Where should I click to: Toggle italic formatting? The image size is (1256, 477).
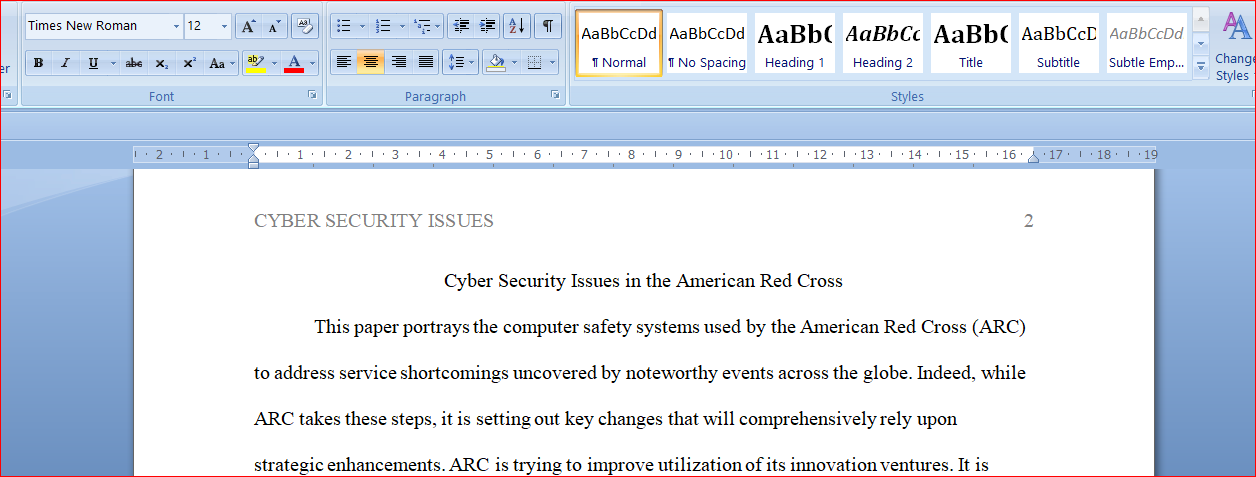tap(65, 63)
